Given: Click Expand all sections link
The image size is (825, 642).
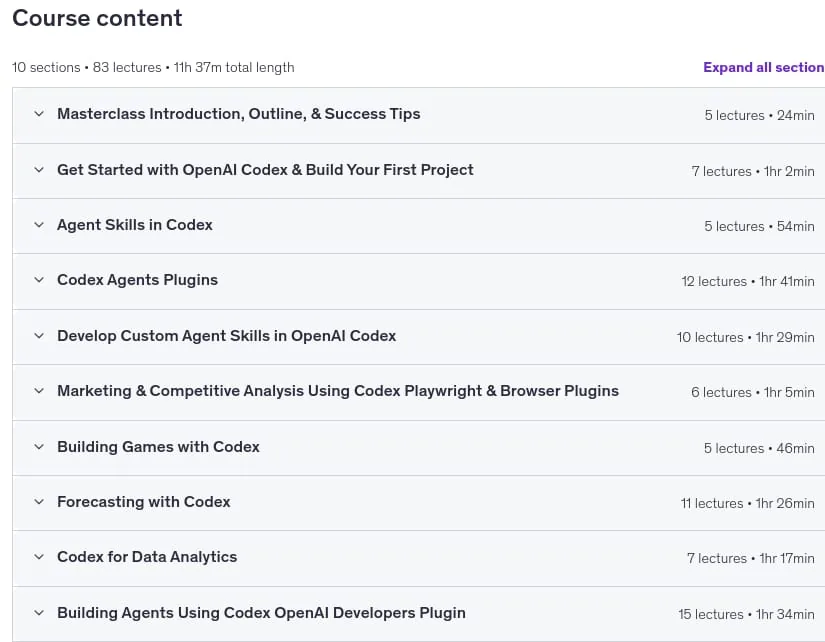Looking at the screenshot, I should pyautogui.click(x=763, y=67).
